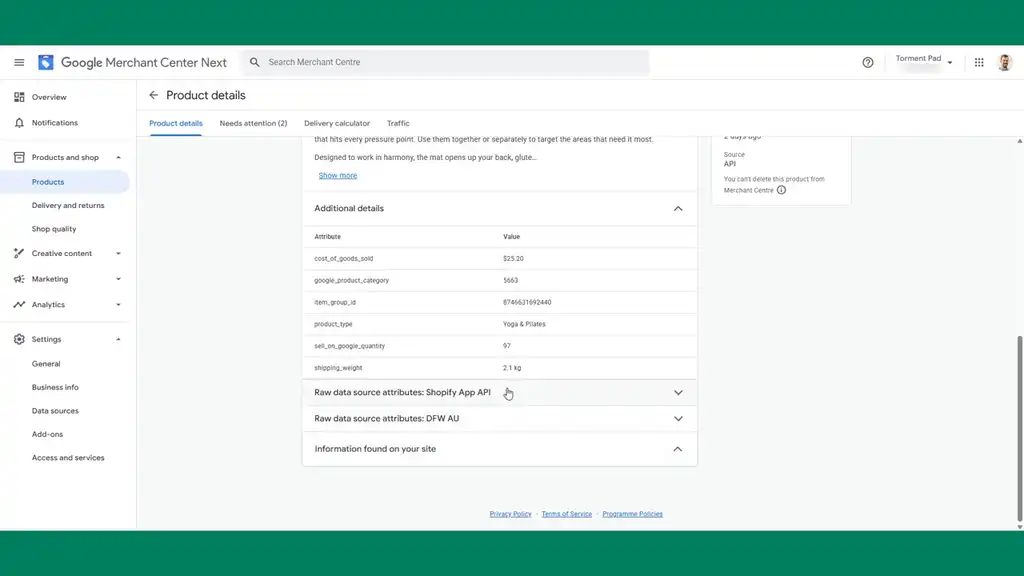Switch to the Needs attention (2) tab
The height and width of the screenshot is (576, 1024).
pos(253,123)
